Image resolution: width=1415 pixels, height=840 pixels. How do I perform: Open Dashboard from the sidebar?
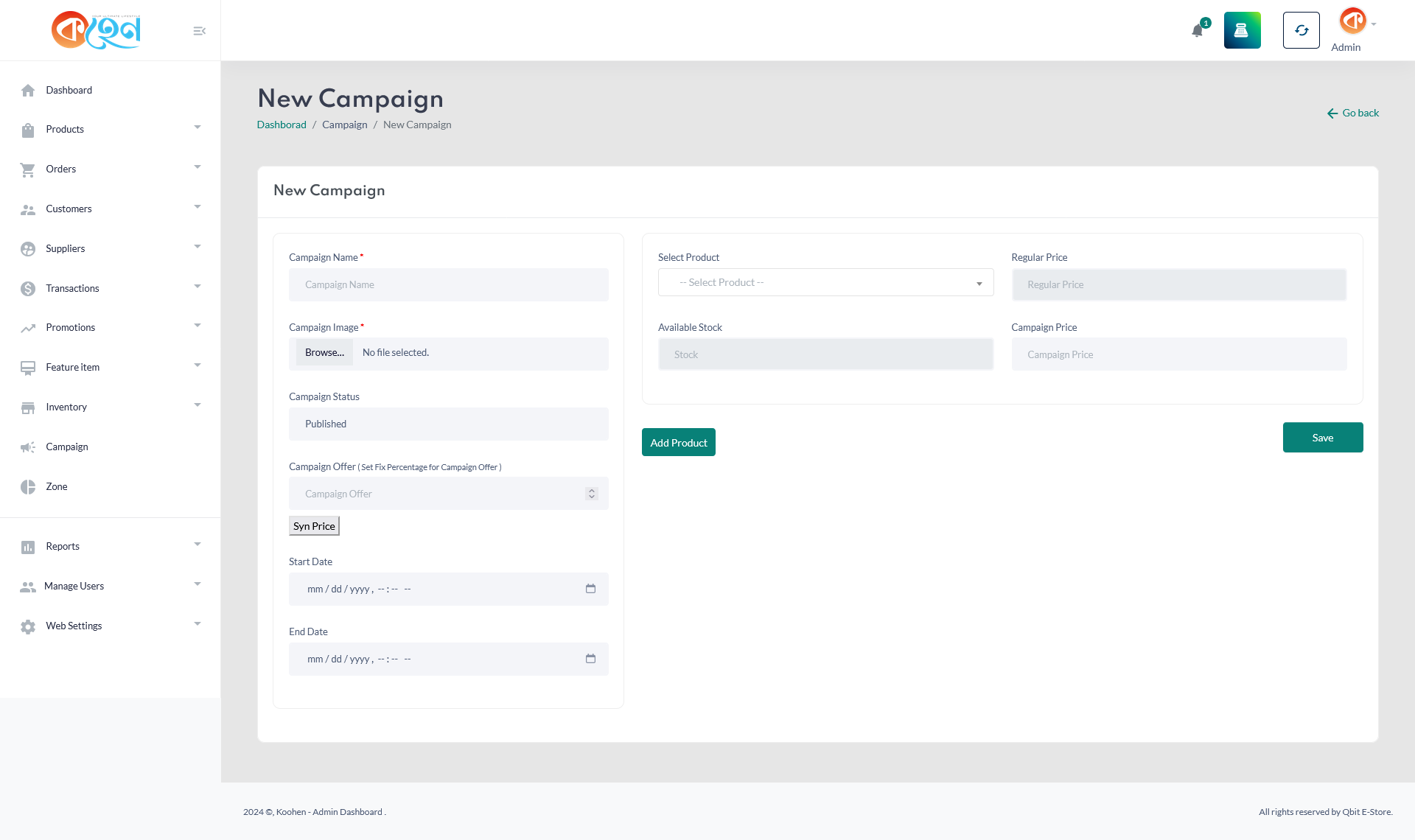click(x=69, y=91)
